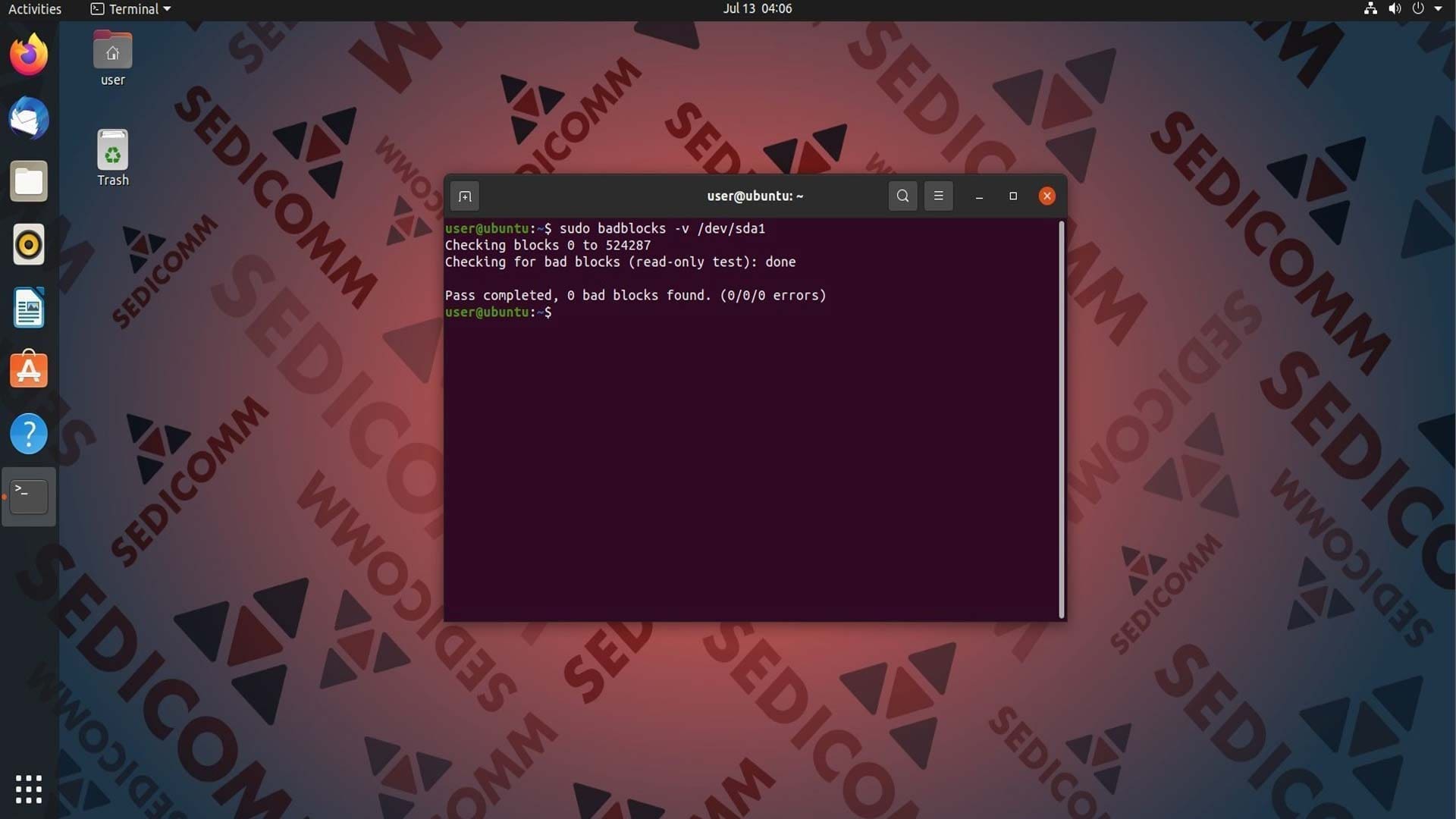Open the Terminal app menu in top bar
Image resolution: width=1456 pixels, height=819 pixels.
pyautogui.click(x=130, y=9)
